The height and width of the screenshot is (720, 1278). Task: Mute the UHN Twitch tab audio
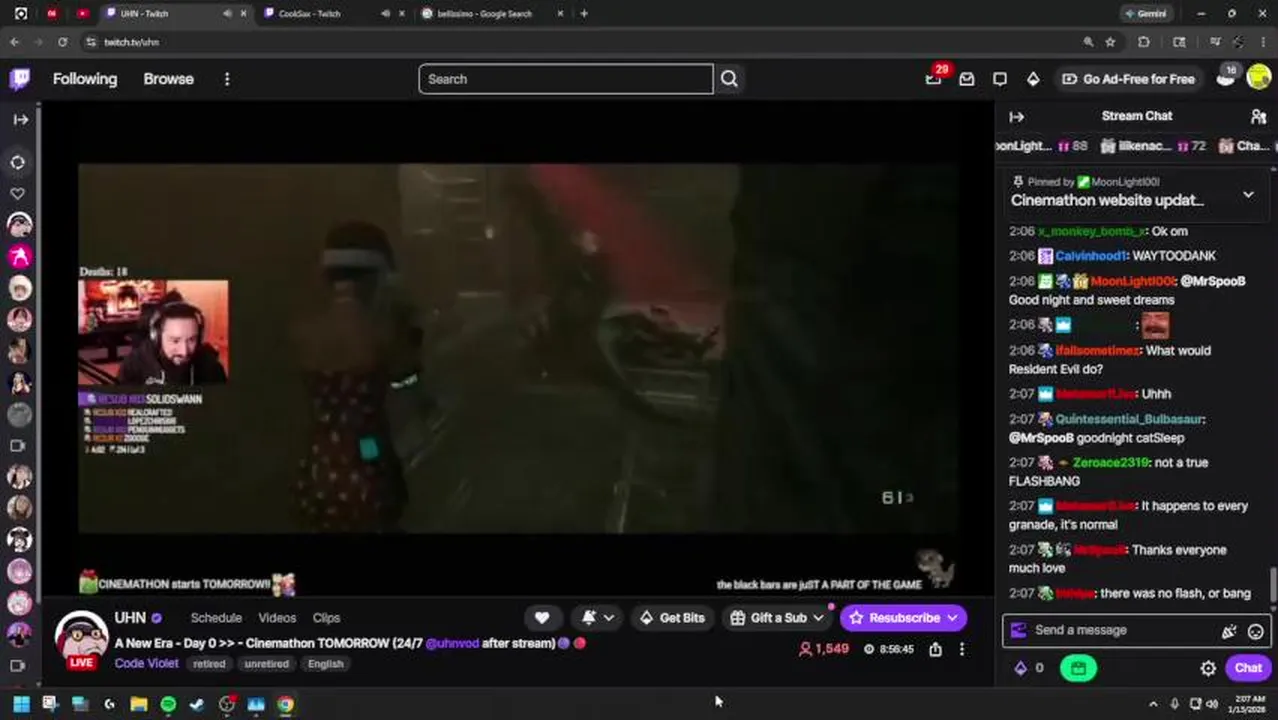pyautogui.click(x=227, y=14)
